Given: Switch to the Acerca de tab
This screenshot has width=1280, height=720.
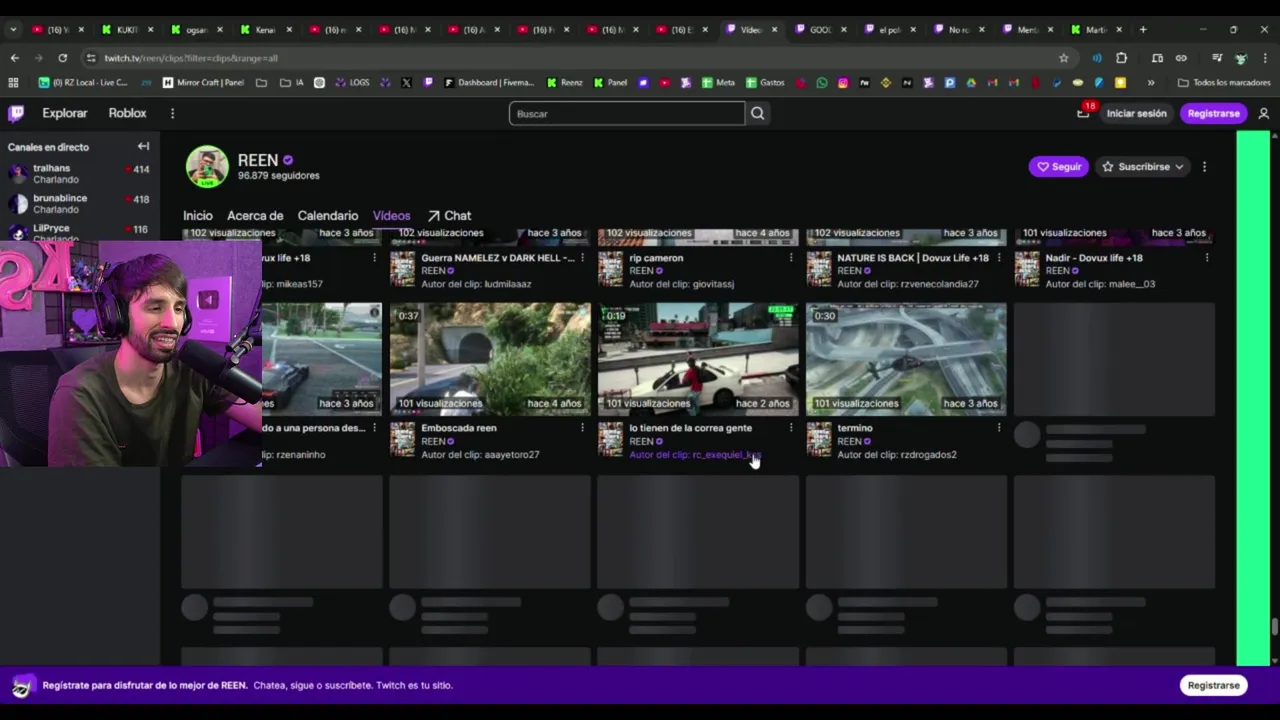Looking at the screenshot, I should (x=255, y=215).
